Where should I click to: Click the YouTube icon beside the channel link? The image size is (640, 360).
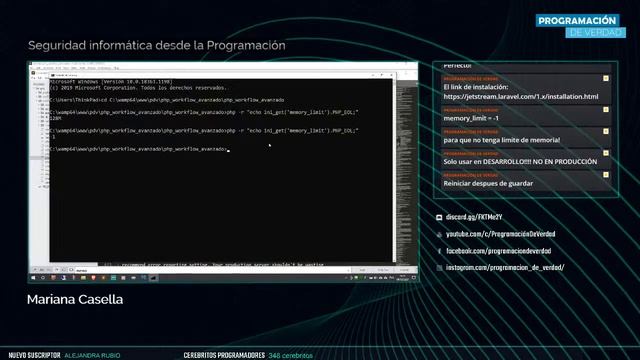coord(439,235)
